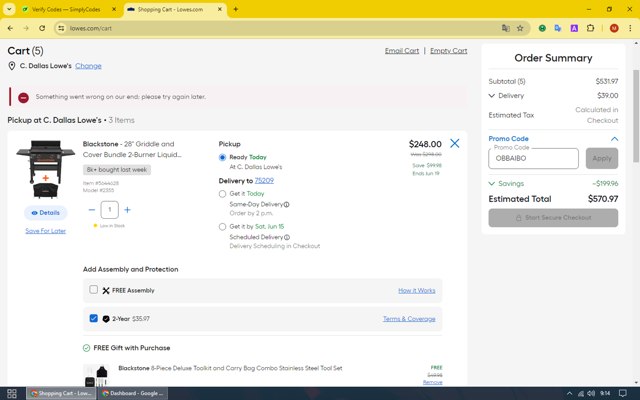Remove the free Blackstone toolkit gift
This screenshot has height=400, width=640.
click(433, 382)
